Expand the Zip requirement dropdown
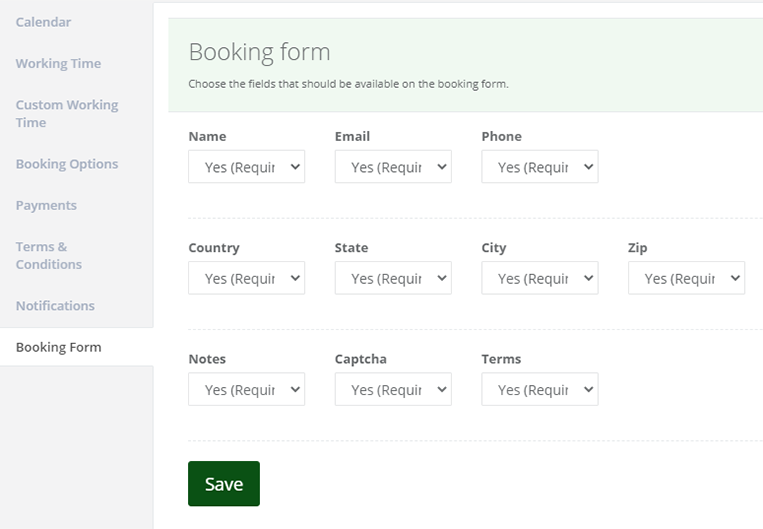 (686, 278)
